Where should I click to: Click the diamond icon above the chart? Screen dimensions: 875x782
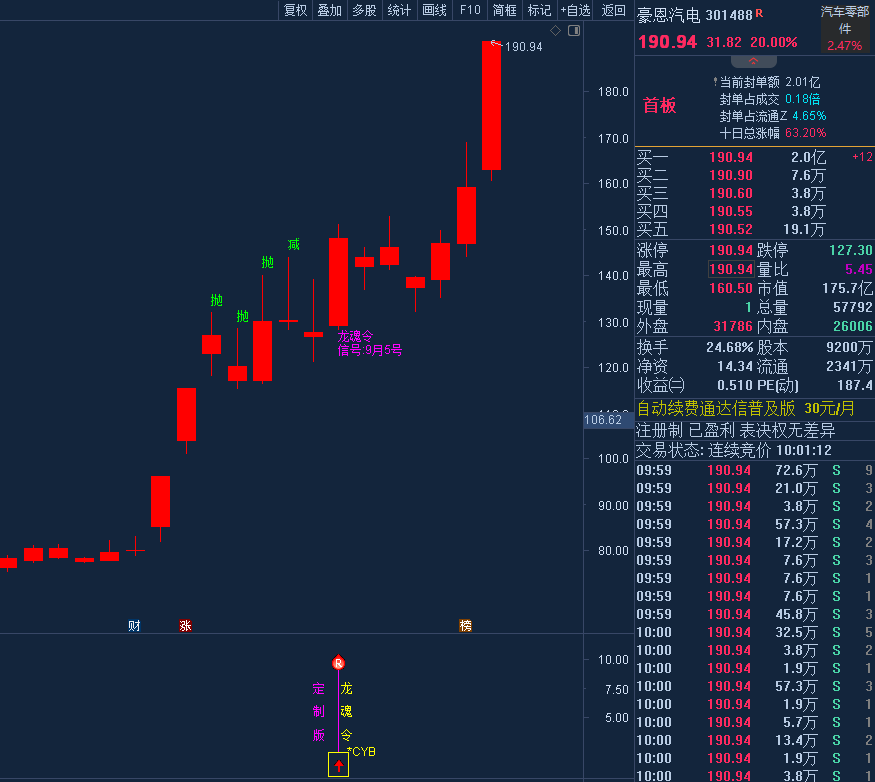tap(558, 30)
